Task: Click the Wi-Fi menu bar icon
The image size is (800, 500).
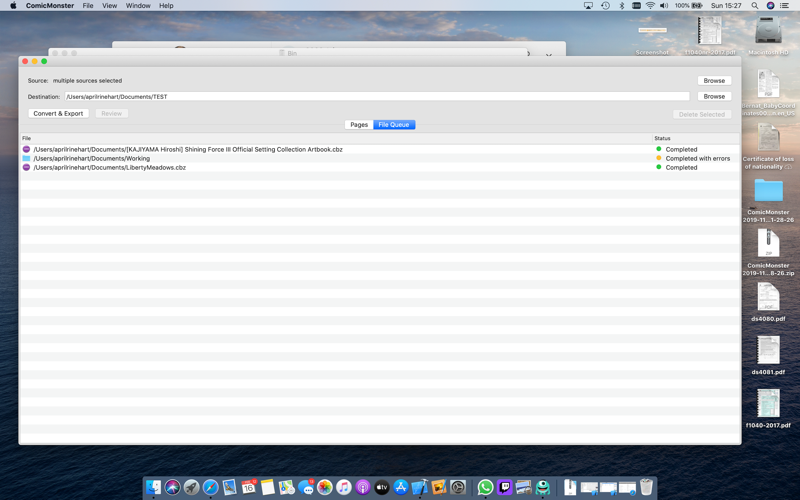Action: (650, 6)
